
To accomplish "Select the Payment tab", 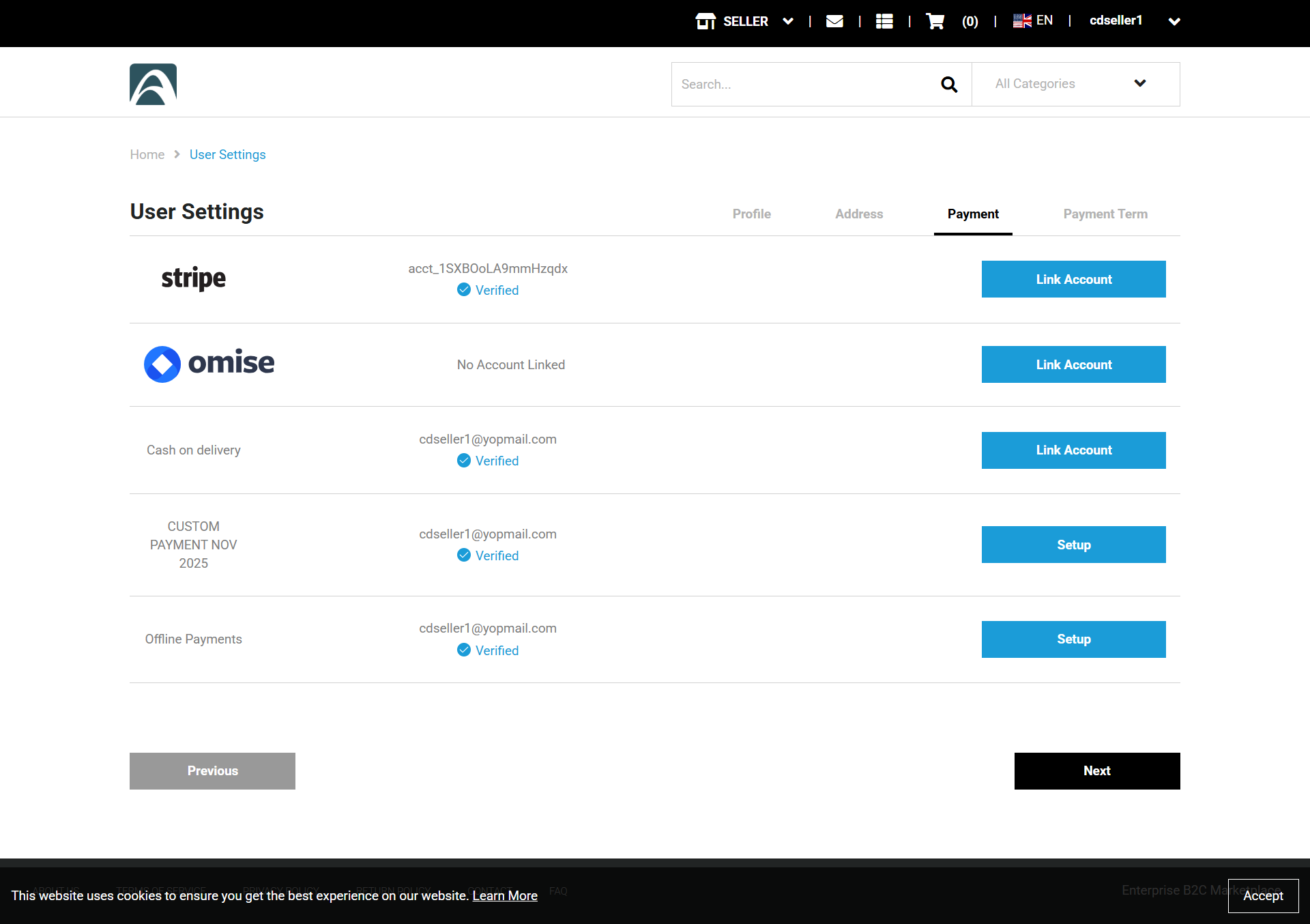I will tap(973, 214).
